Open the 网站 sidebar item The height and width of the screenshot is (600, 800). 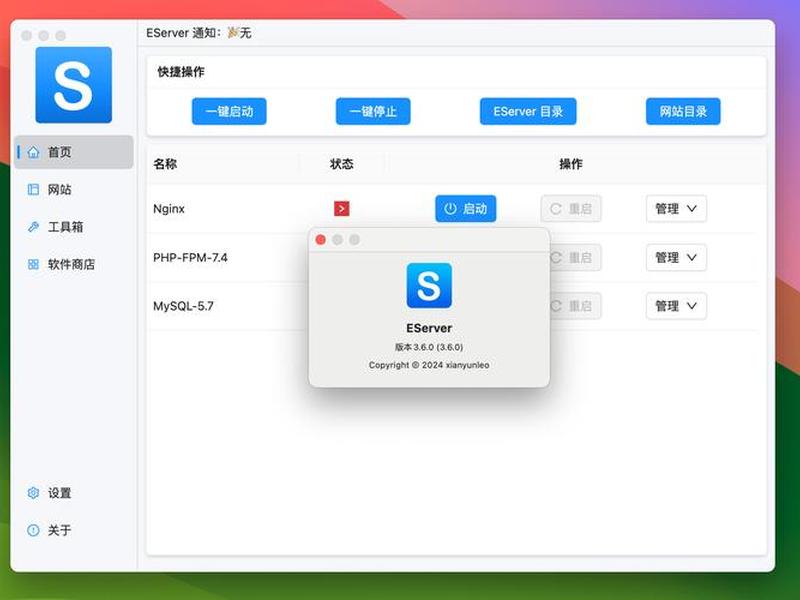pyautogui.click(x=74, y=189)
